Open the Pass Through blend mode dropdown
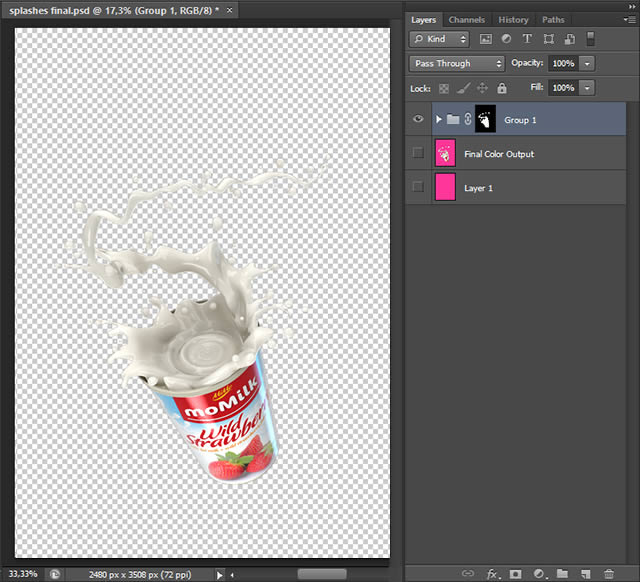The width and height of the screenshot is (640, 582). click(x=457, y=64)
